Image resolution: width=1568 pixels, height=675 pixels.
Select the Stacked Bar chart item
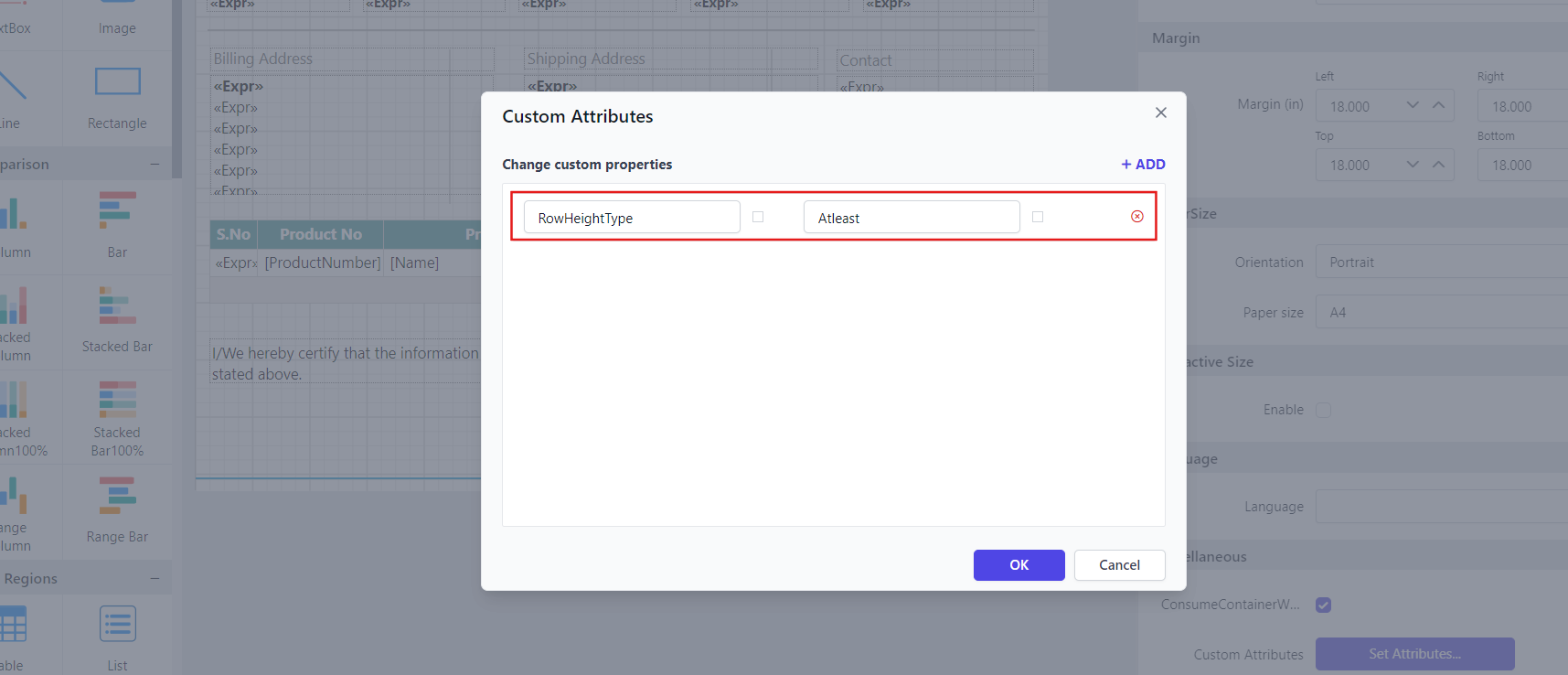(117, 321)
